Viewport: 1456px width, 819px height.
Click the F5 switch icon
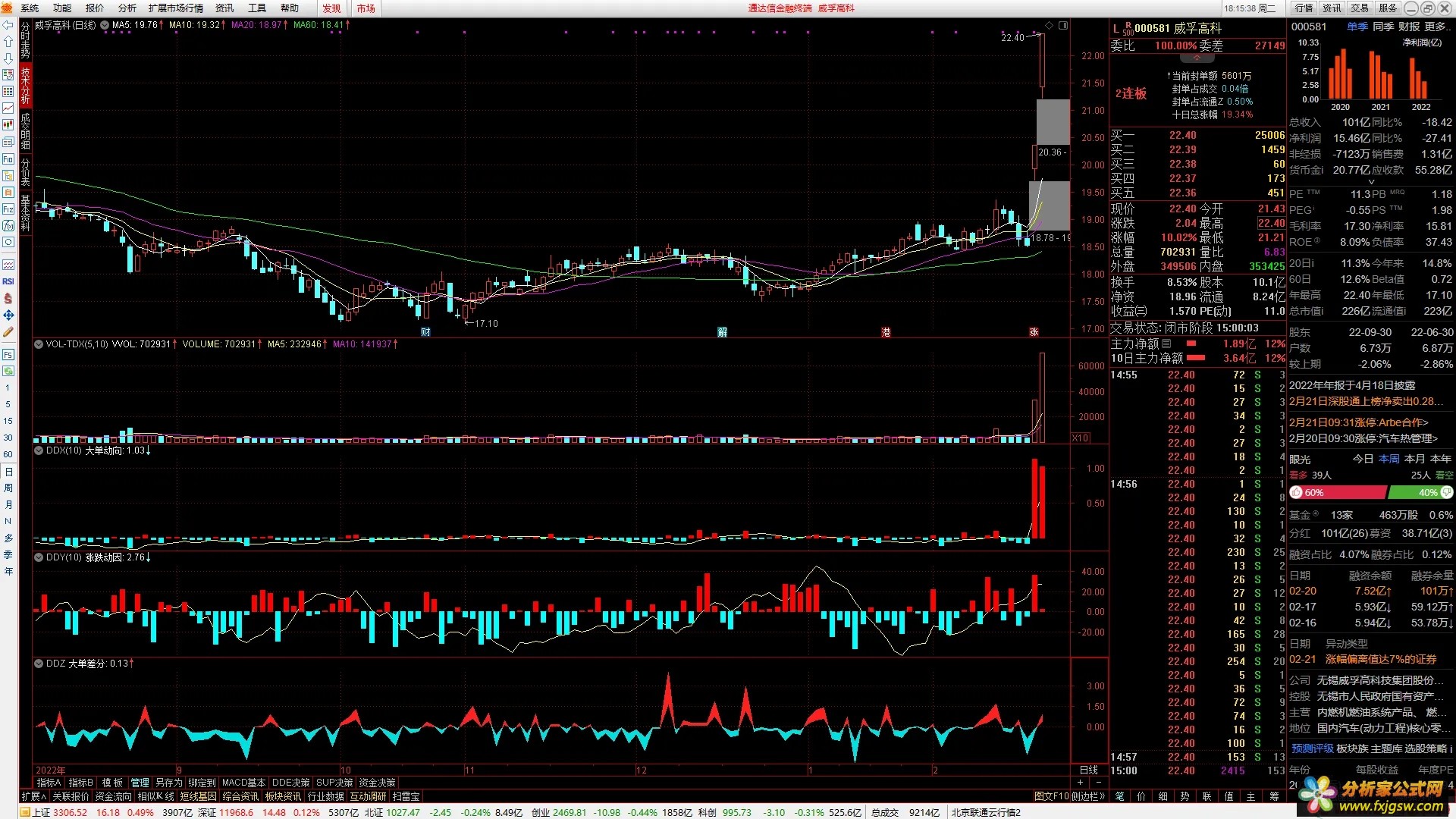(8, 354)
